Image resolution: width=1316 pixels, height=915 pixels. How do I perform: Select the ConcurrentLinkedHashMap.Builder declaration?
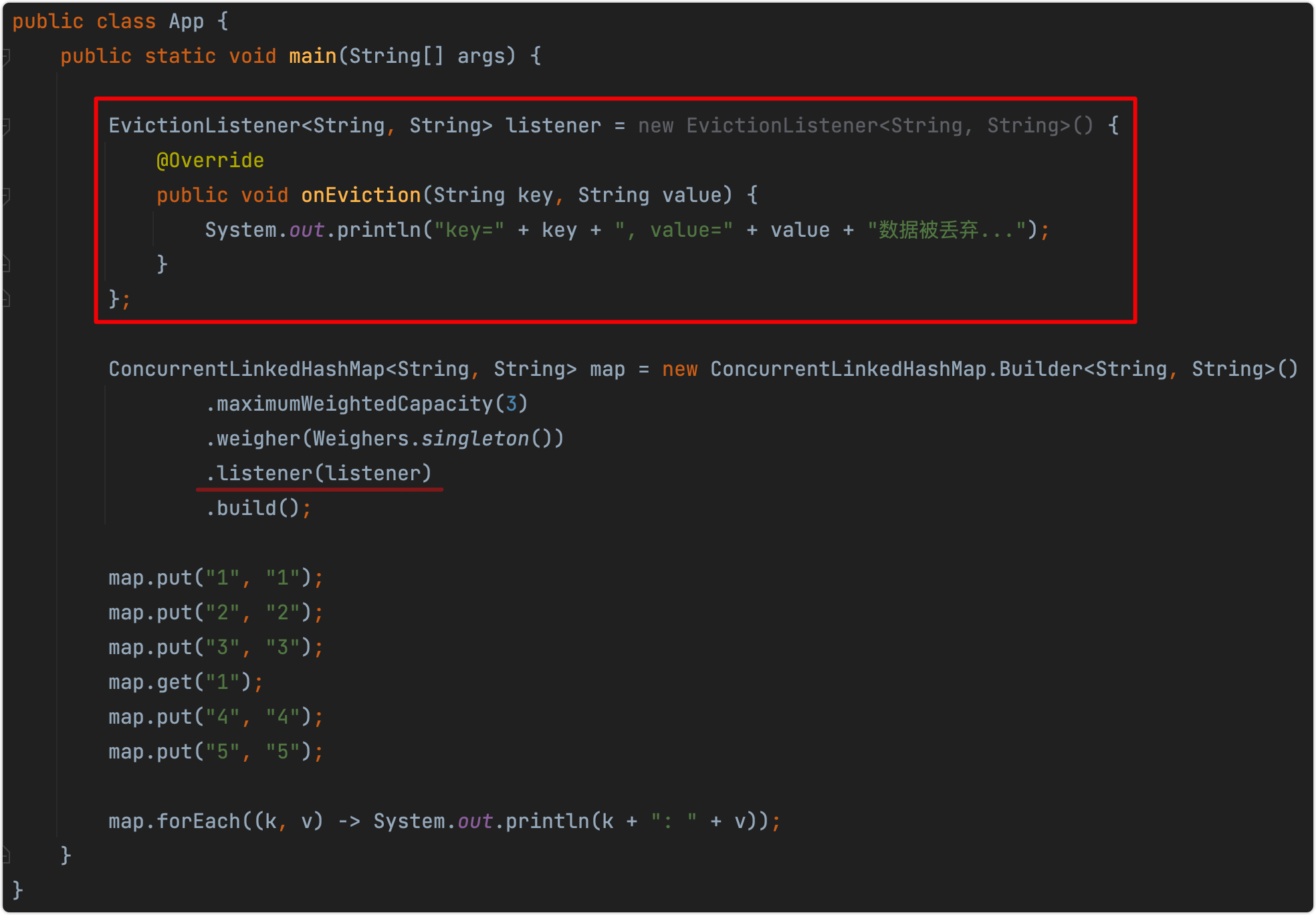coord(869,369)
